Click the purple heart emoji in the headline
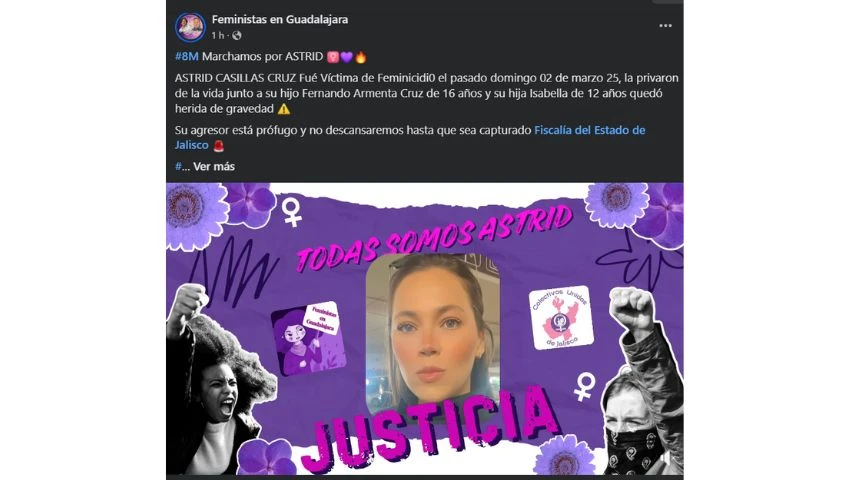Viewport: 850px width, 480px height. point(347,56)
